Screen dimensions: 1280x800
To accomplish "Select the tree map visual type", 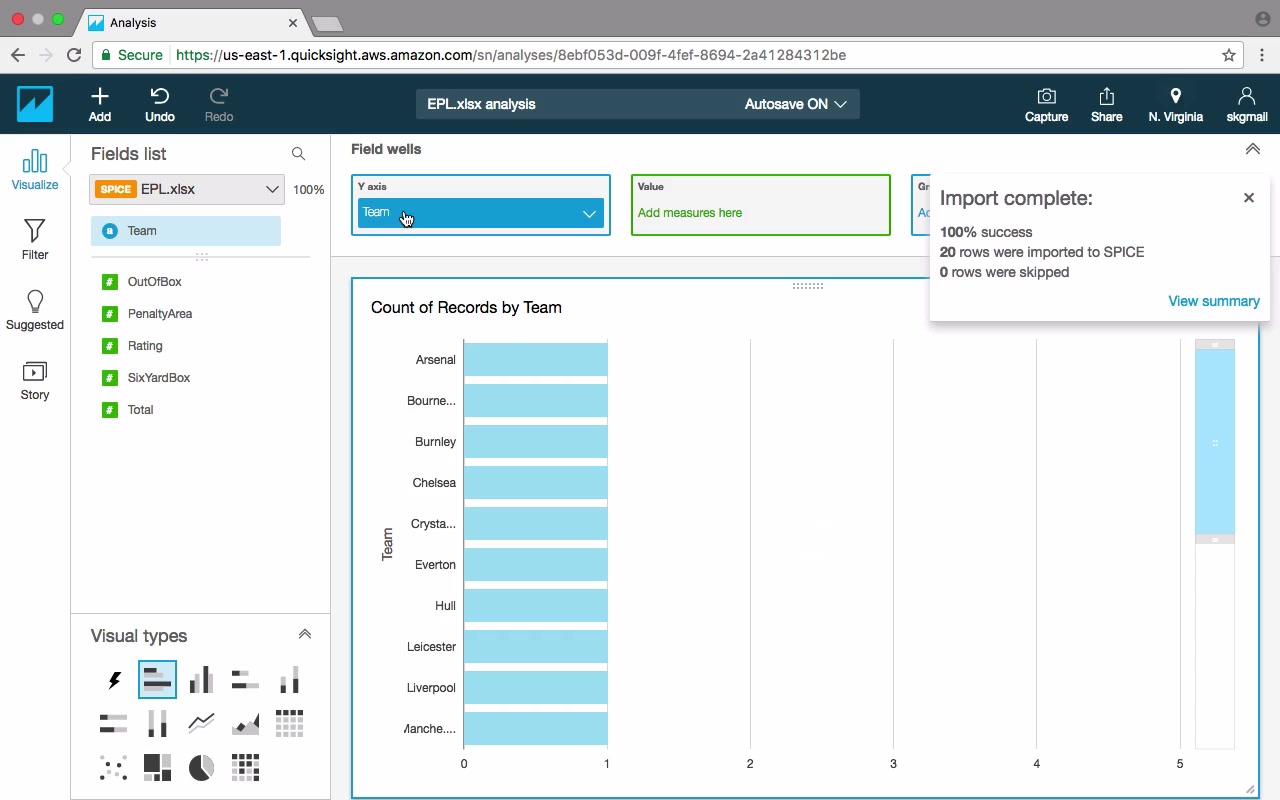I will (157, 767).
